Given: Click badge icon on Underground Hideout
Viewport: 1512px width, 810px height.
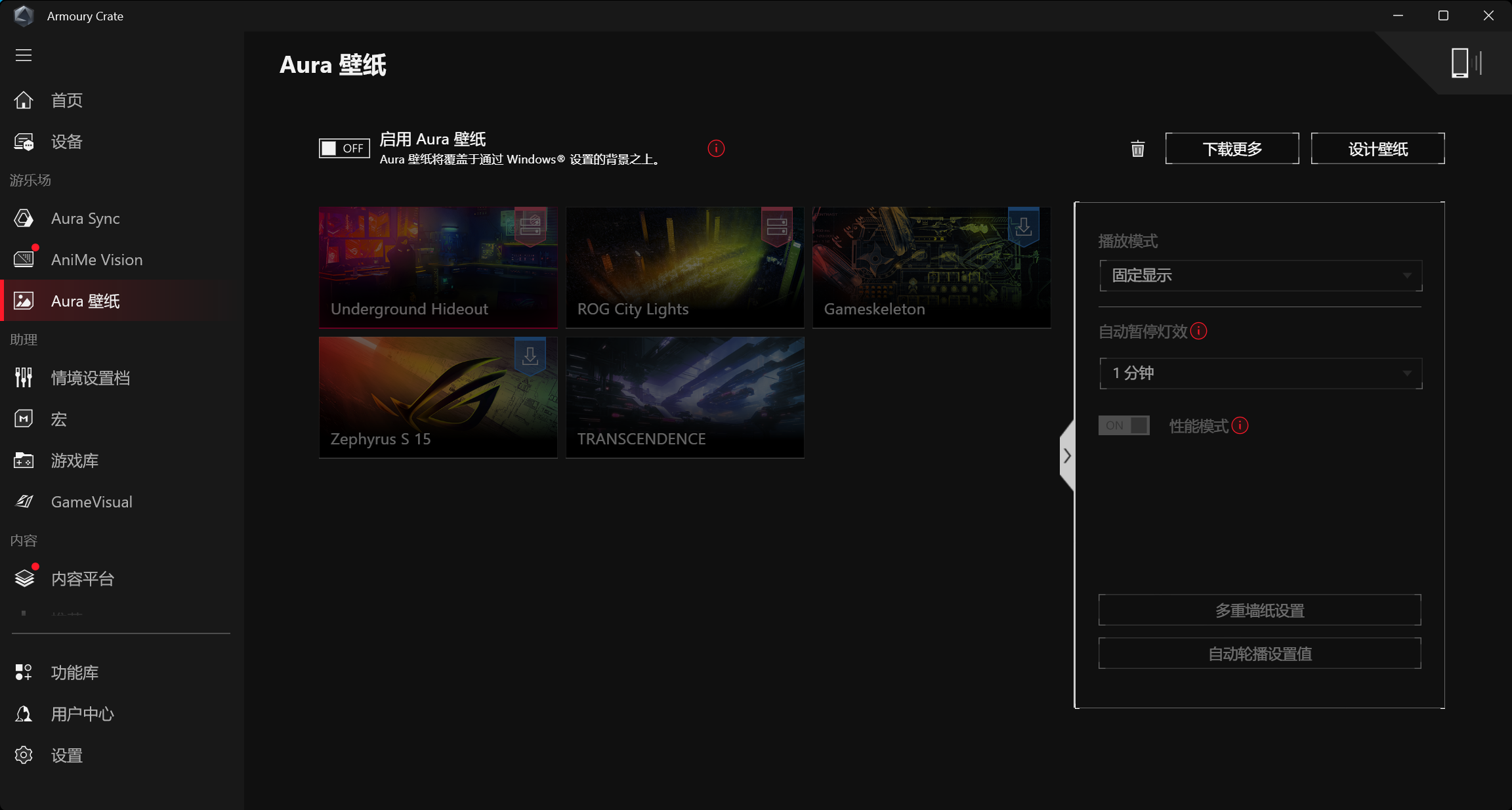Looking at the screenshot, I should [x=530, y=226].
